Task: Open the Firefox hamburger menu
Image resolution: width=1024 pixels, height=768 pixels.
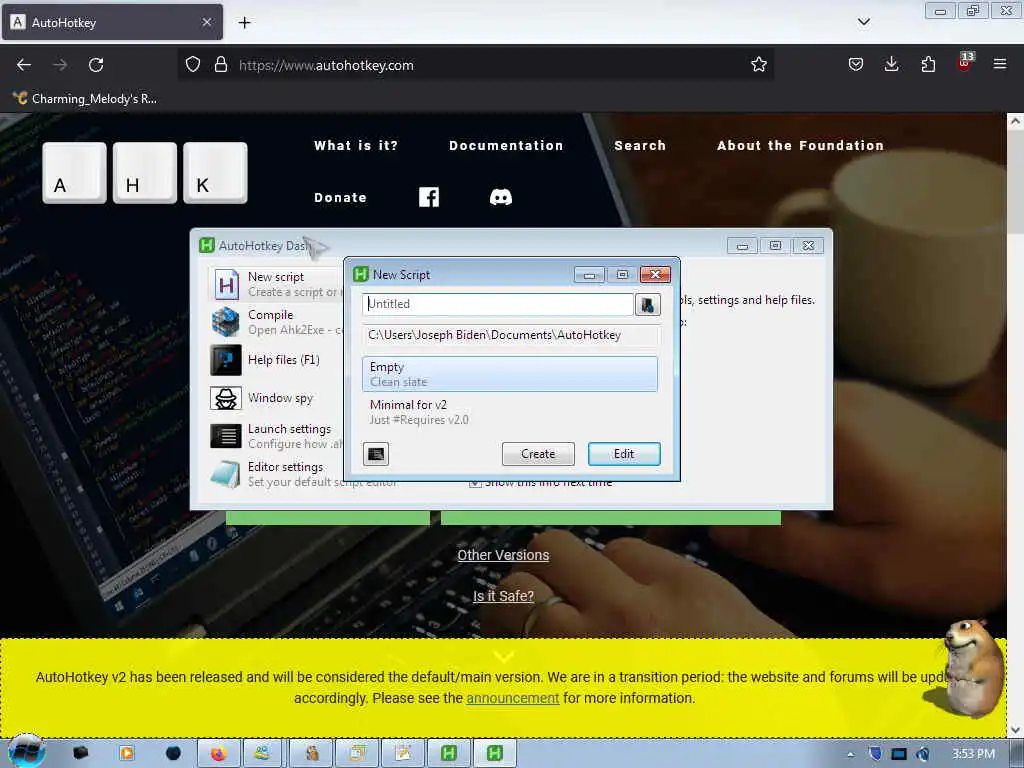Action: (x=999, y=64)
